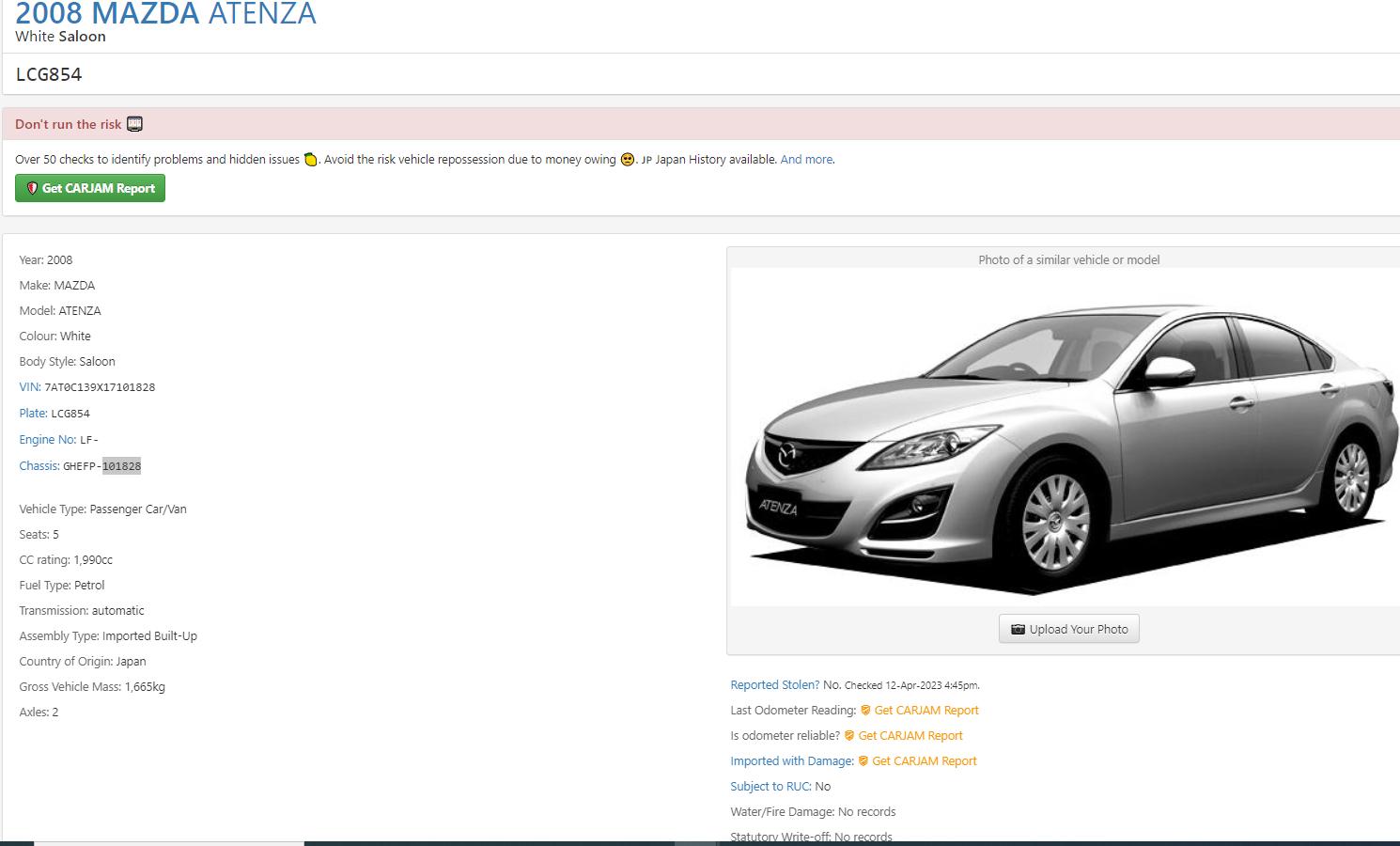This screenshot has height=846, width=1400.
Task: Click the highlighted chassis number 101828
Action: click(x=121, y=466)
